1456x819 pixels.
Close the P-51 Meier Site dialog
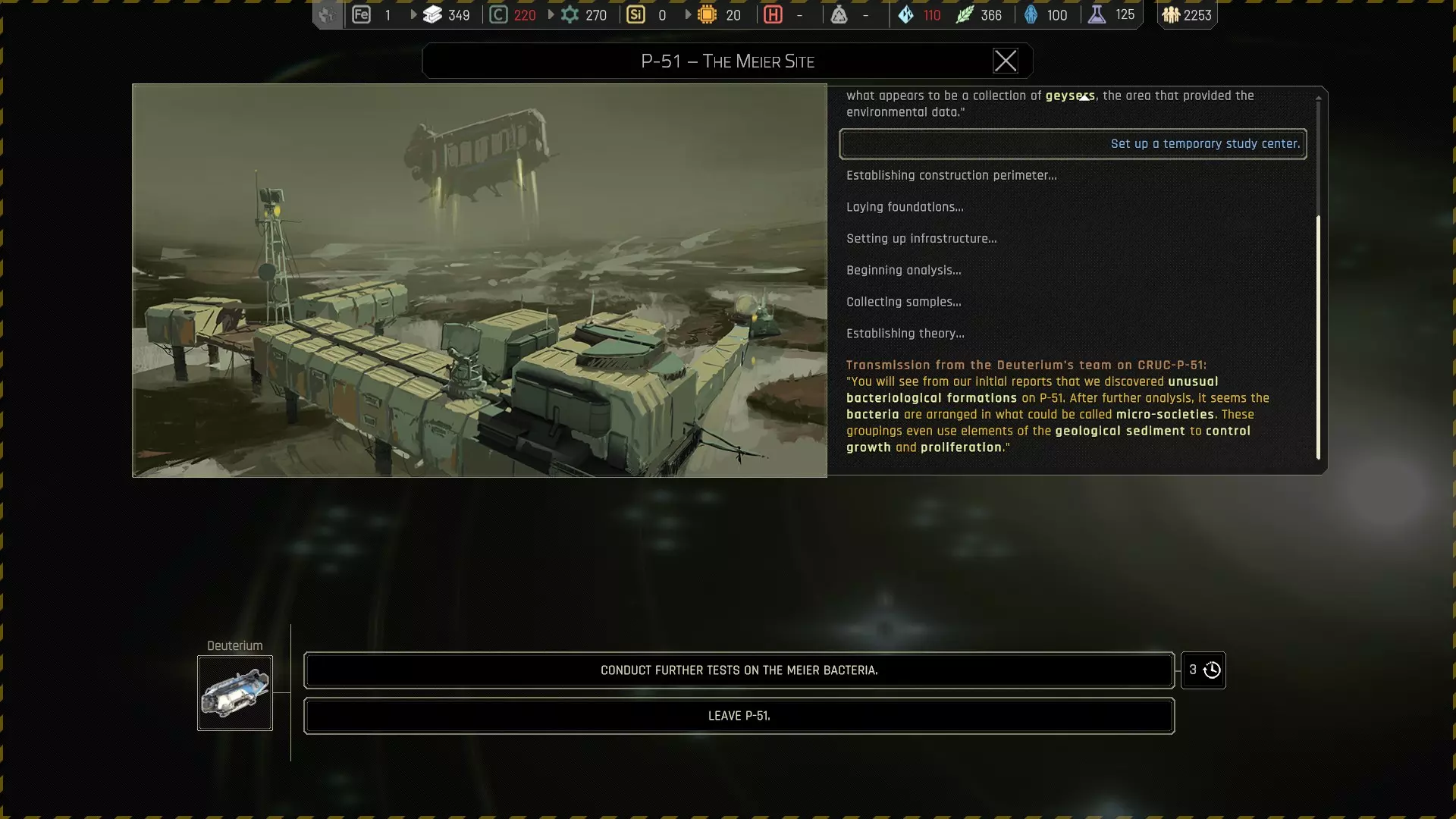(x=1006, y=61)
